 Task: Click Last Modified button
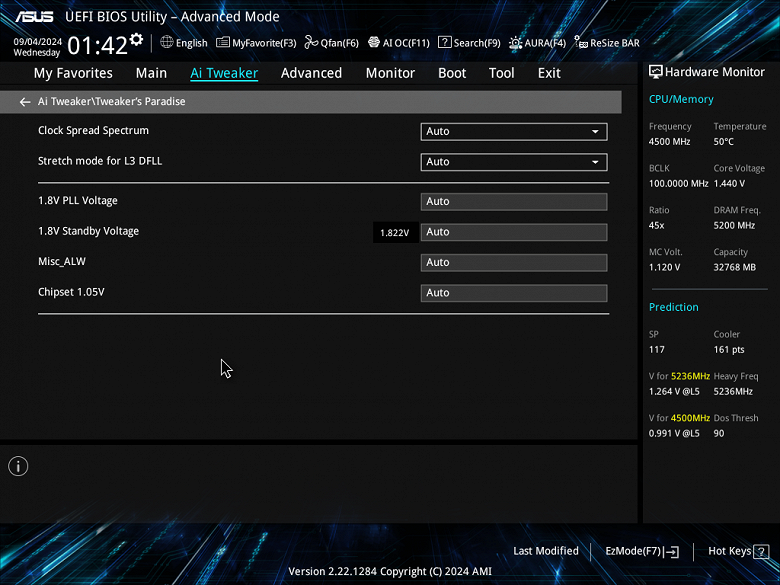point(546,551)
